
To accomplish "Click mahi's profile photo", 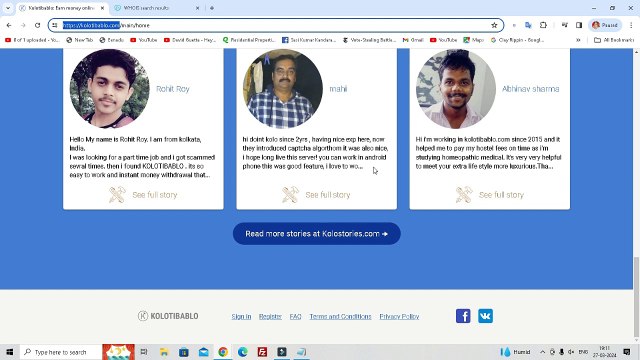I will [282, 89].
